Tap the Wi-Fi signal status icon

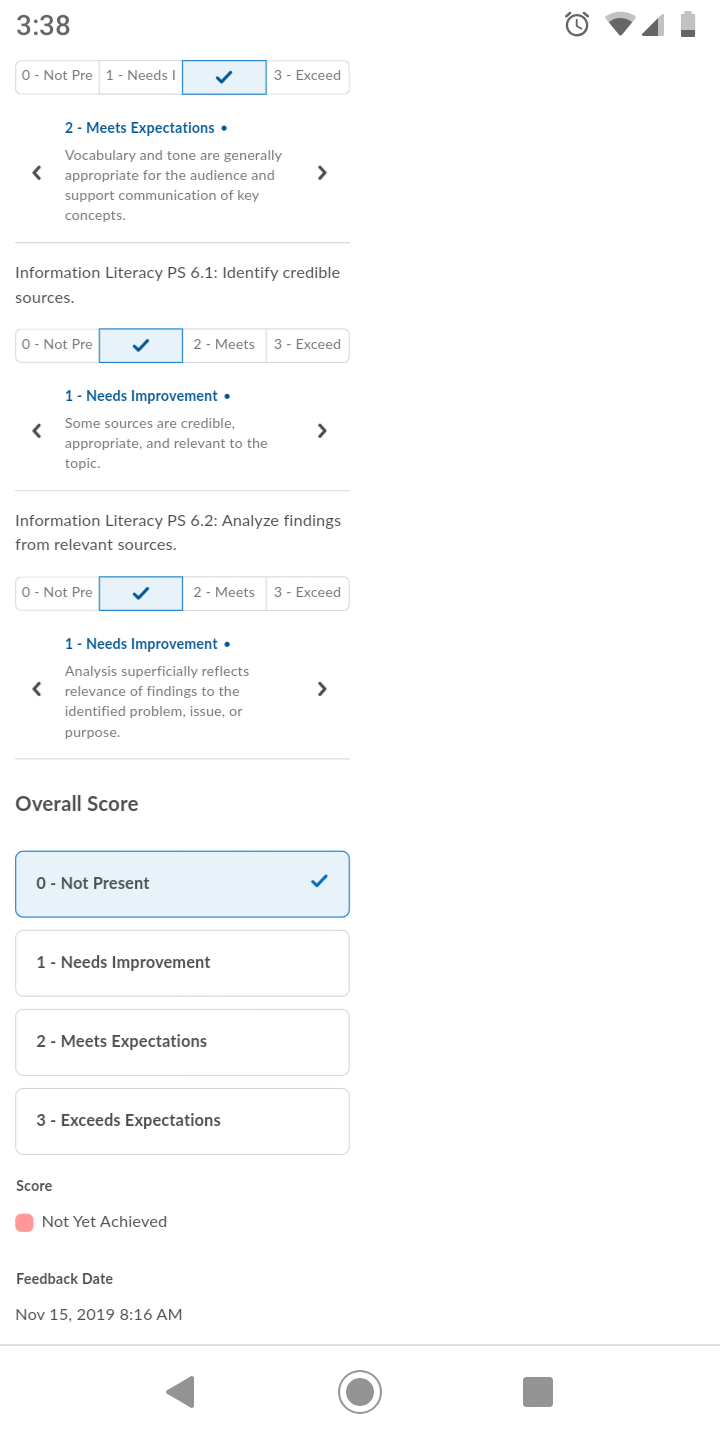(x=621, y=24)
